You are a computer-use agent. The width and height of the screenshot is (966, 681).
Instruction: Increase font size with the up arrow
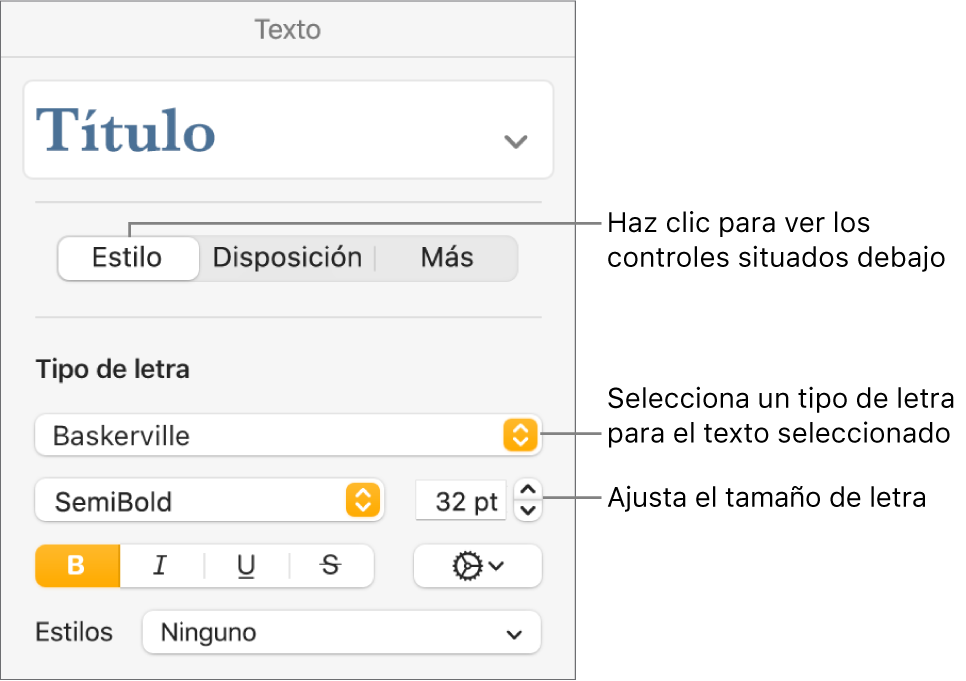[x=528, y=490]
